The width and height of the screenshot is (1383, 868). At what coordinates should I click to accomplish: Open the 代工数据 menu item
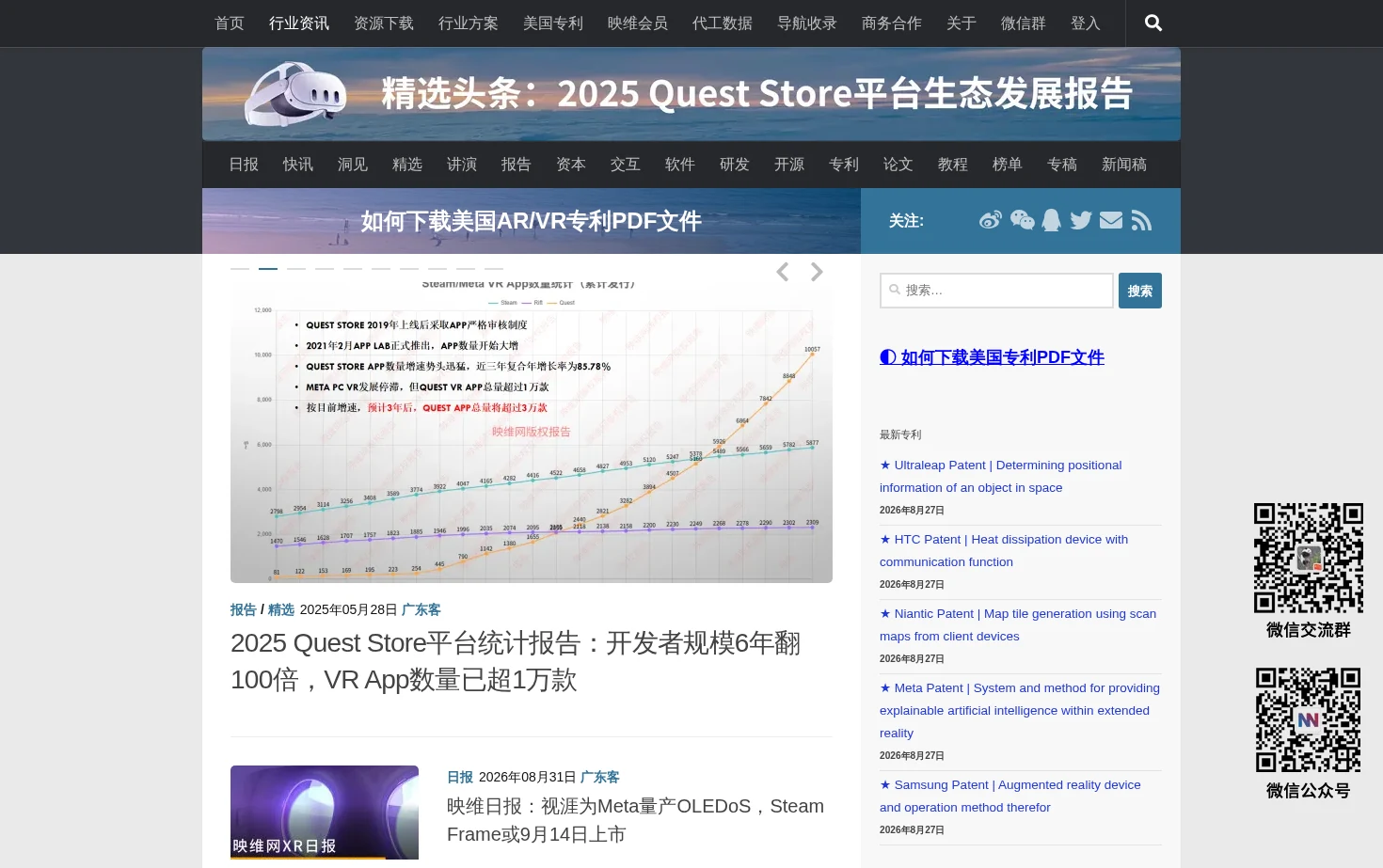723,24
